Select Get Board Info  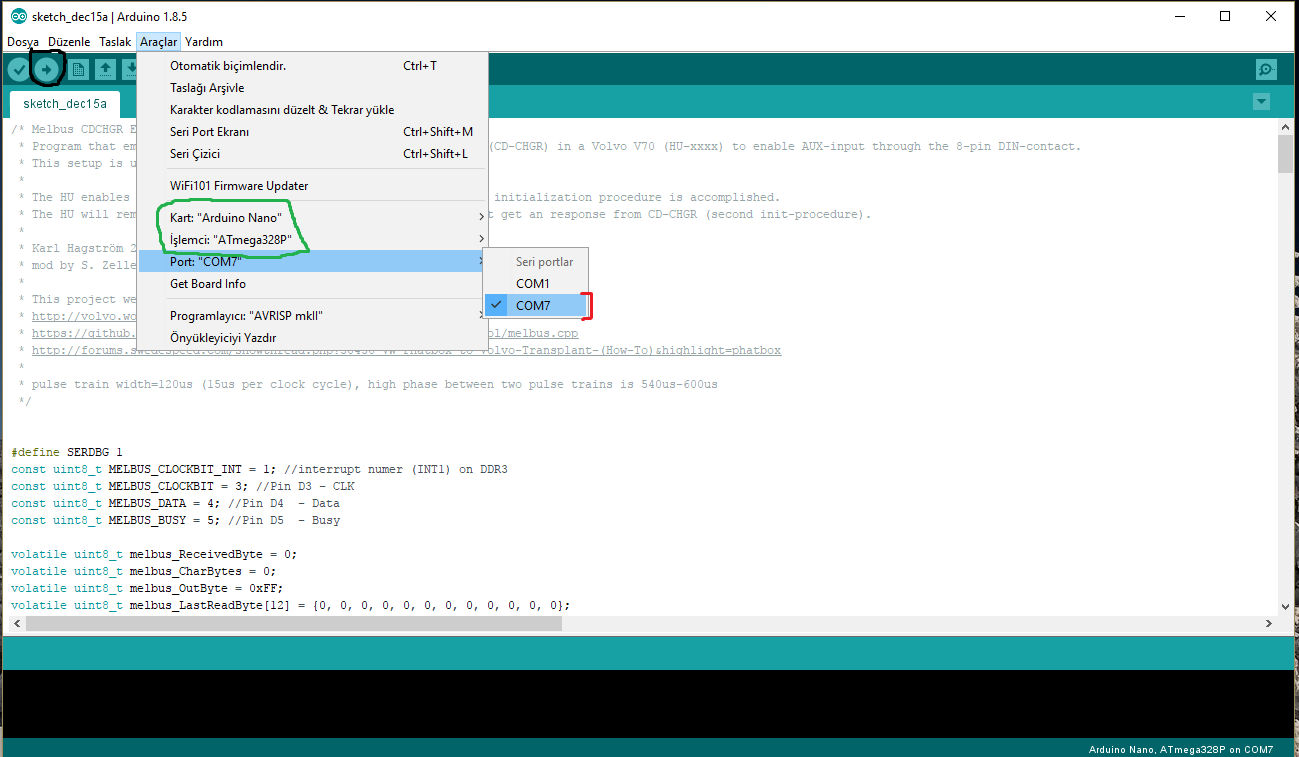click(312, 284)
